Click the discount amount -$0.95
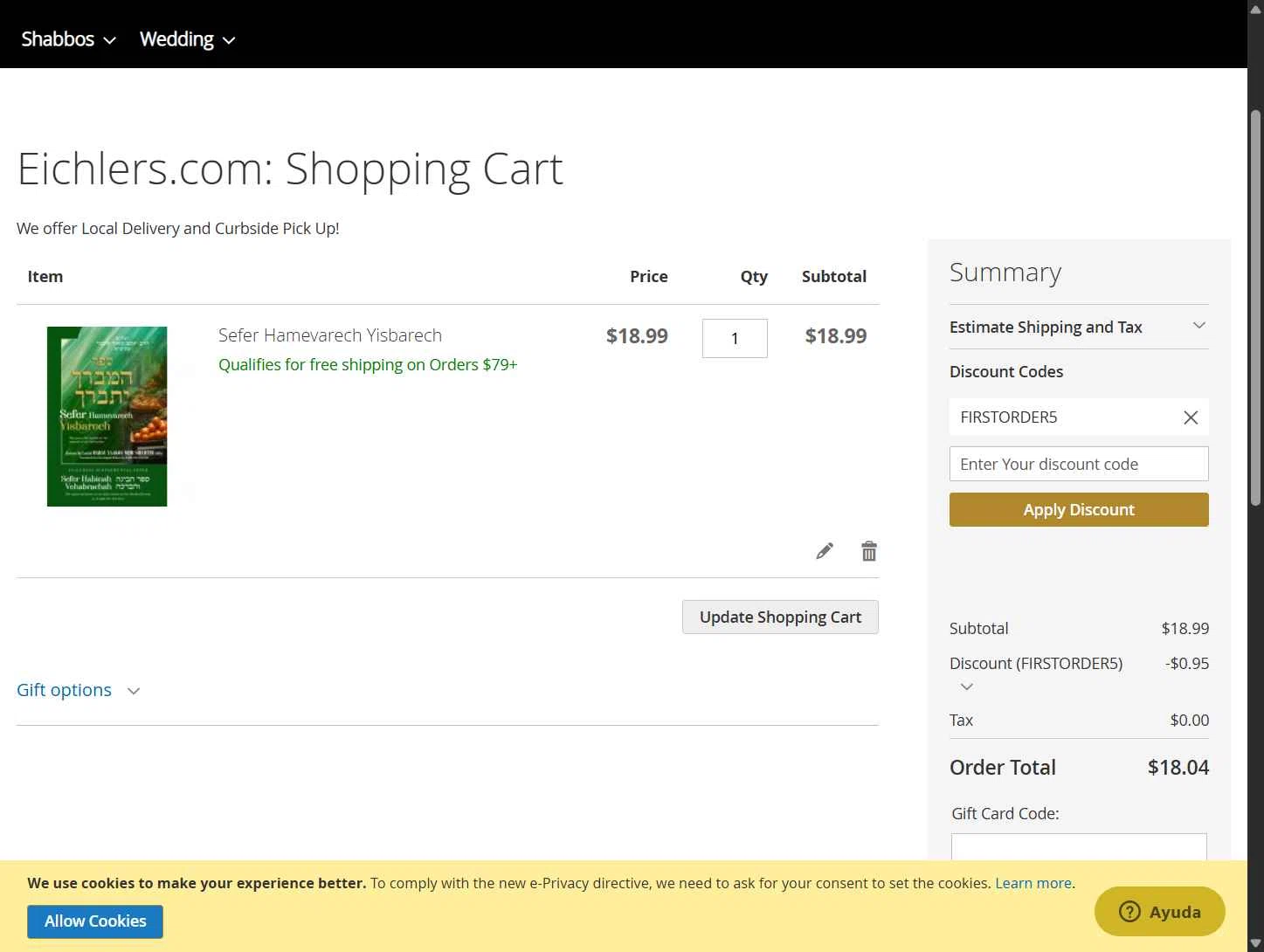 (1187, 663)
